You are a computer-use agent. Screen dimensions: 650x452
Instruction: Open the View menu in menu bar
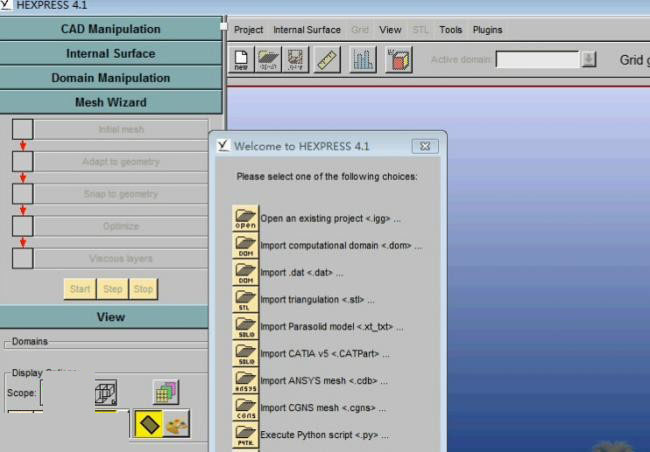(x=390, y=30)
